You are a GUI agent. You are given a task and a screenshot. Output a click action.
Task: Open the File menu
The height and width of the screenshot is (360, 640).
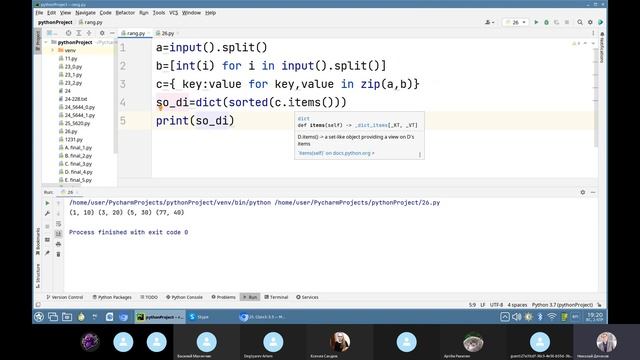coord(39,13)
